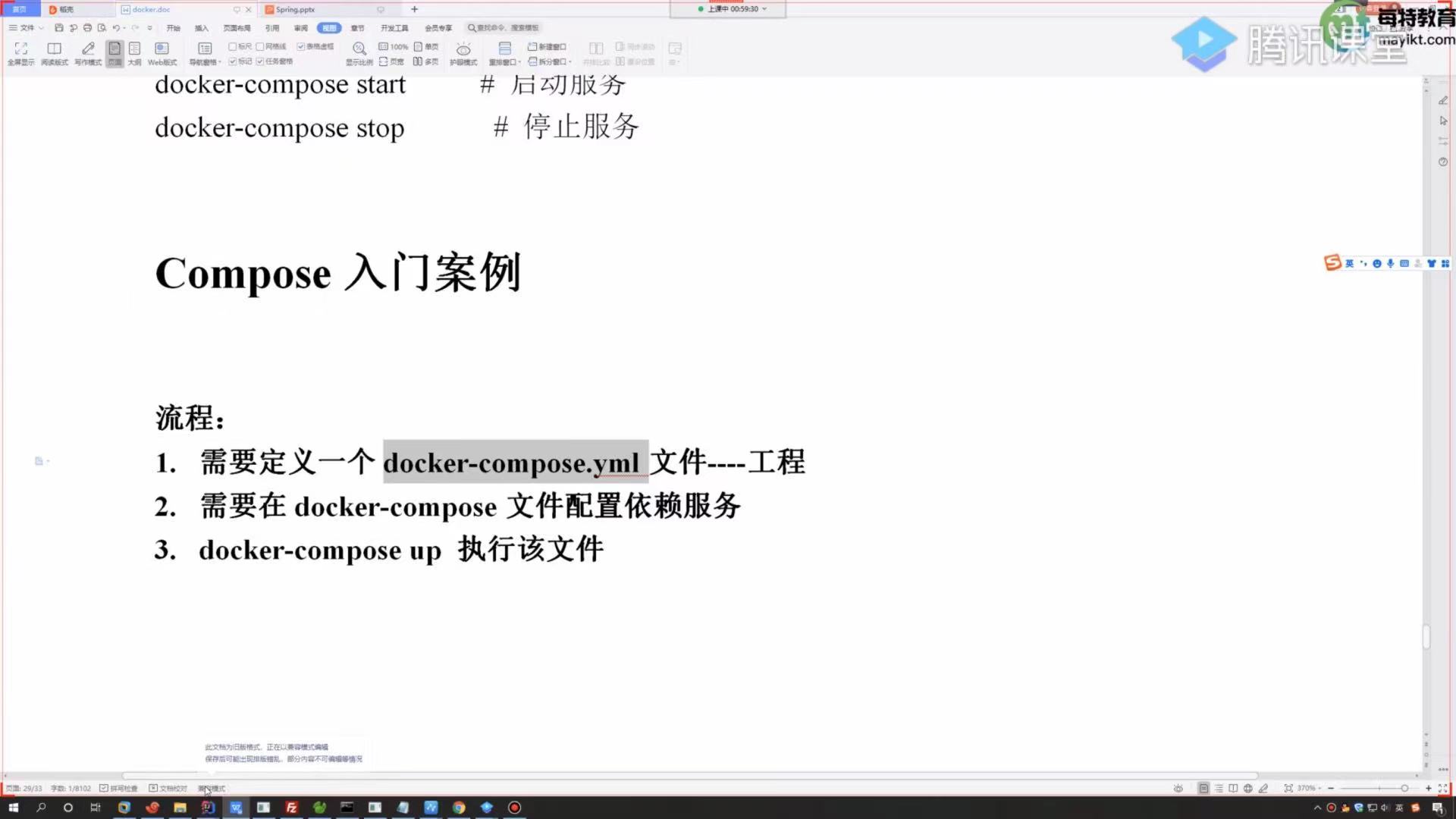Click 新建窗口 new window button
Screen dimensions: 1456x819
(547, 47)
